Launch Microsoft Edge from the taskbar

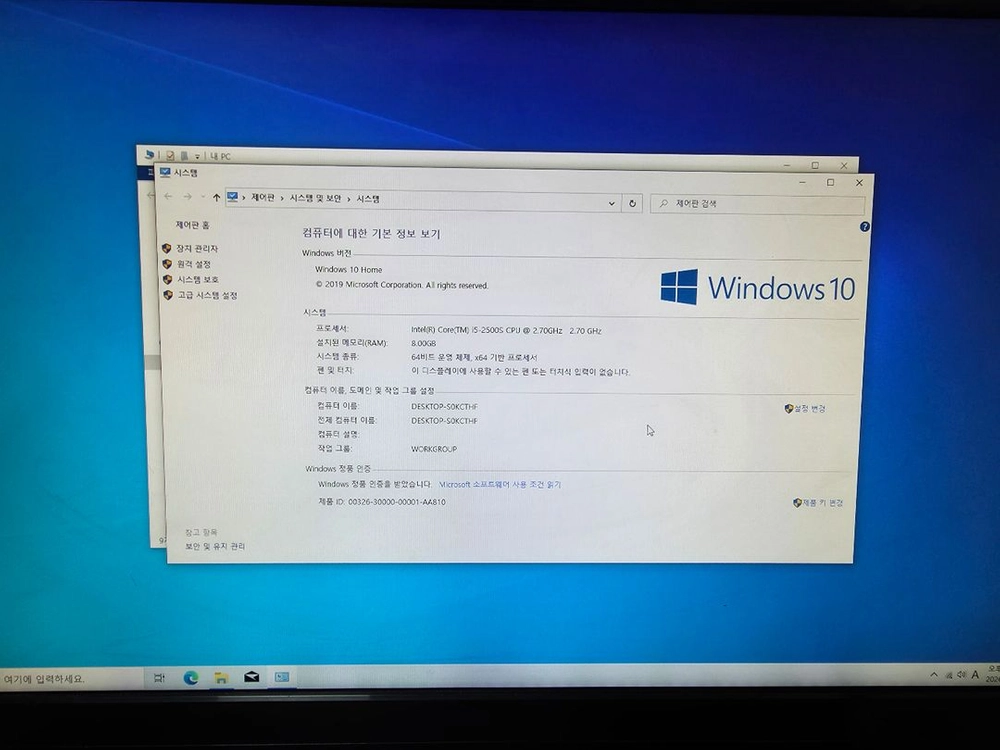(191, 678)
